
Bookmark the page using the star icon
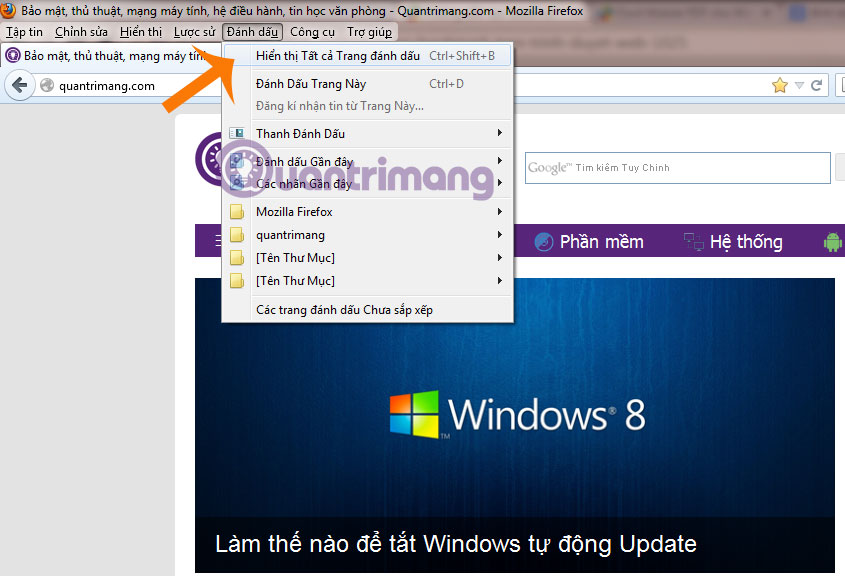click(780, 85)
